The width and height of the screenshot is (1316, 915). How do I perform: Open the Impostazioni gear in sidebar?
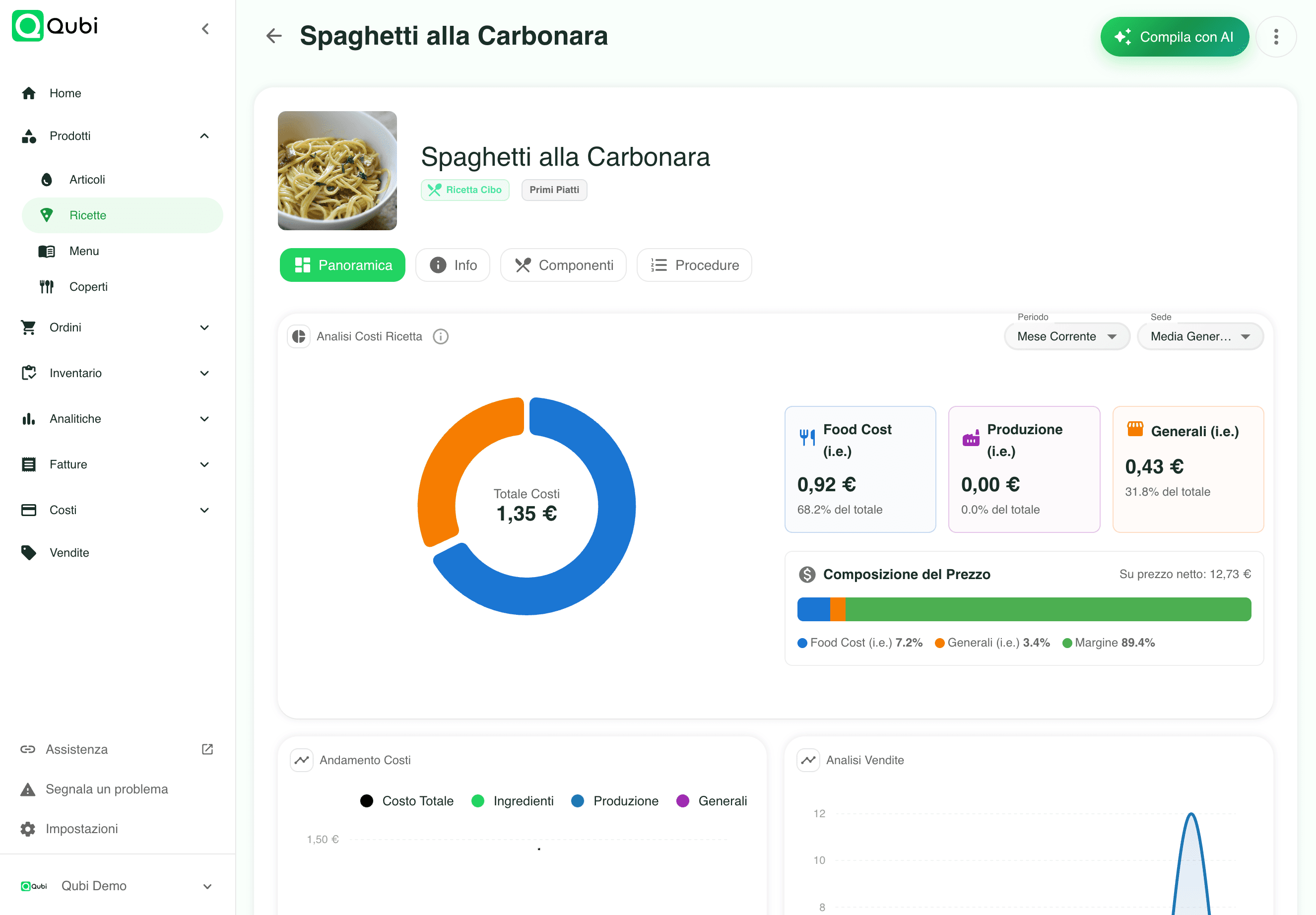(x=28, y=829)
